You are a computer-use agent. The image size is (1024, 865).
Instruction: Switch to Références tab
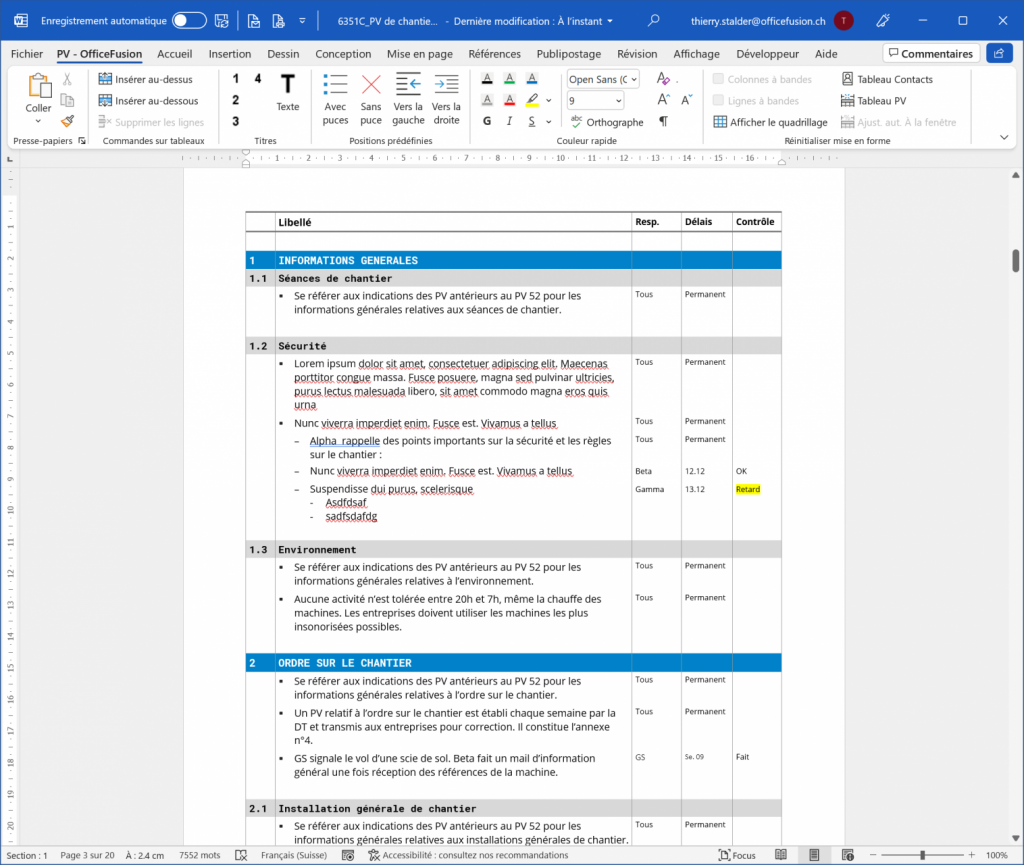pyautogui.click(x=494, y=54)
